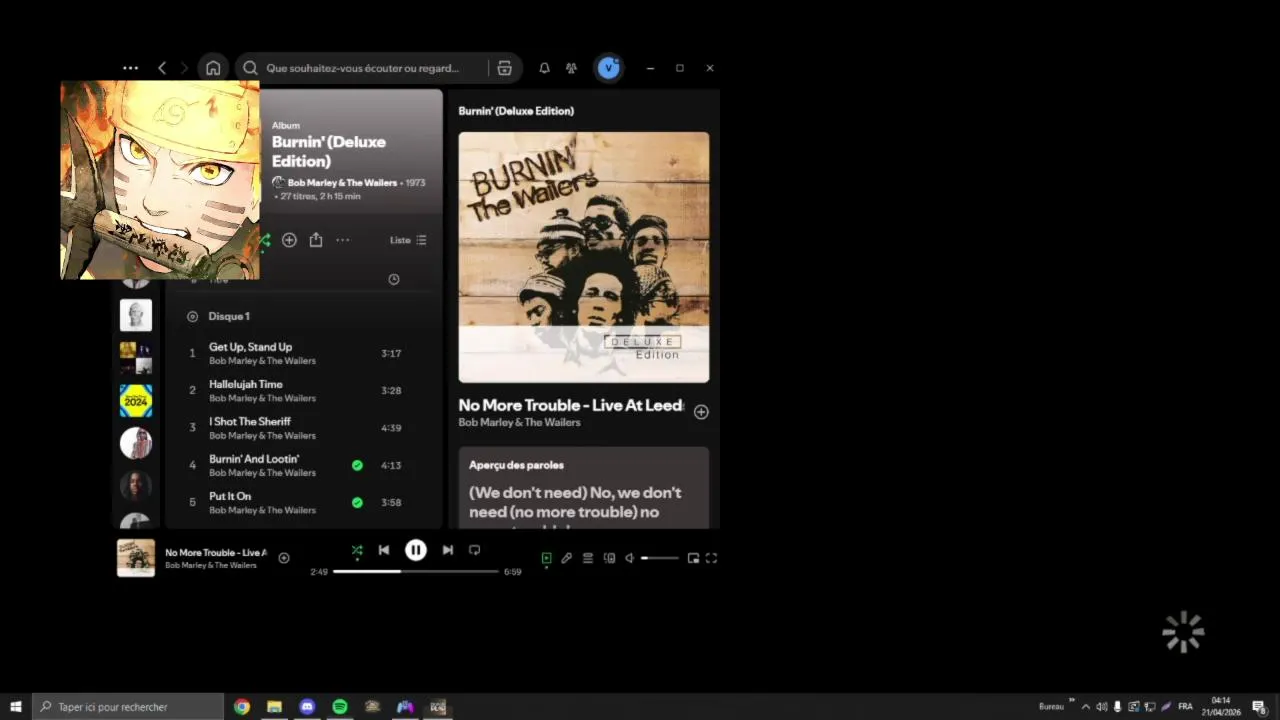Open 'No More Trouble - Live At Leeds' title in the right panel
Image resolution: width=1280 pixels, height=720 pixels.
(x=570, y=405)
